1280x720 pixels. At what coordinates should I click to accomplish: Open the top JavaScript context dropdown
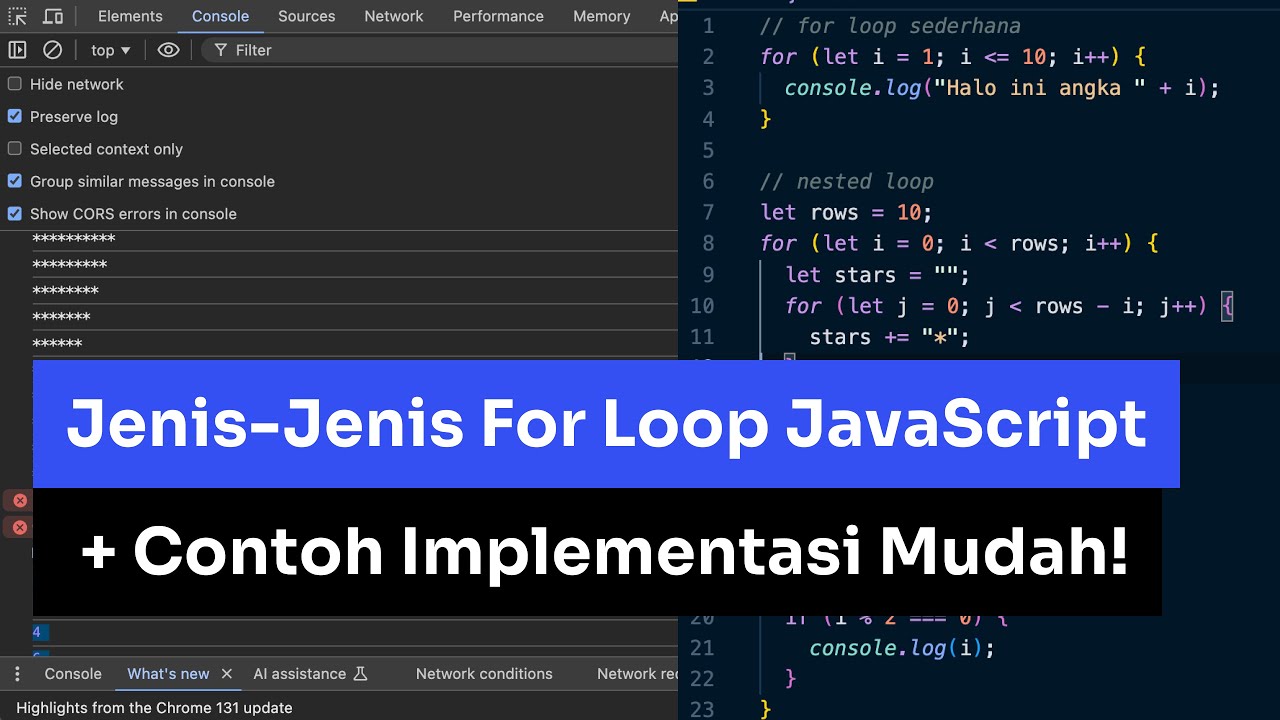tap(110, 50)
